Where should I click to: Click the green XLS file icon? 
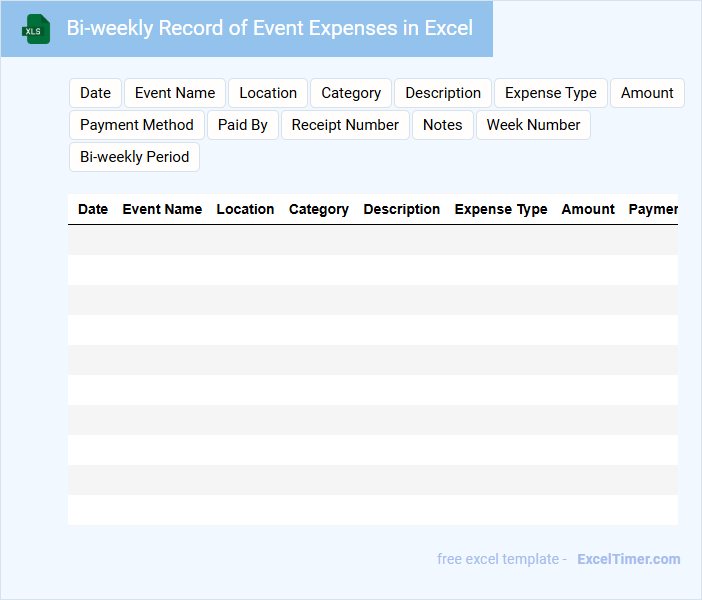point(35,29)
